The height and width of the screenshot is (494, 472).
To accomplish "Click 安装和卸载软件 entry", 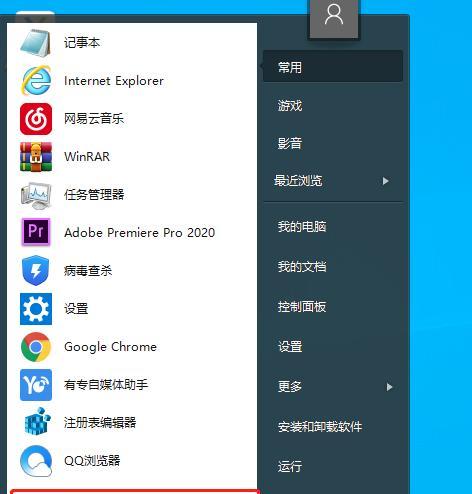I will [x=320, y=426].
